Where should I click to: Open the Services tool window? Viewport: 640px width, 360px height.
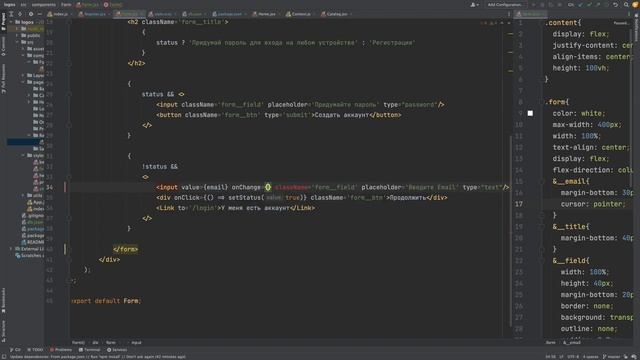pyautogui.click(x=117, y=350)
